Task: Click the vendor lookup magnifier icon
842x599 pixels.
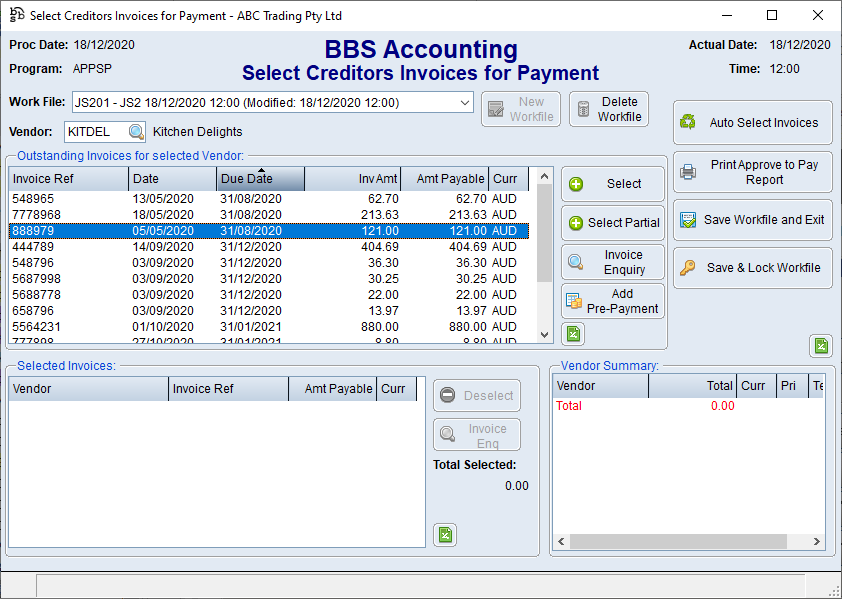Action: pos(136,132)
